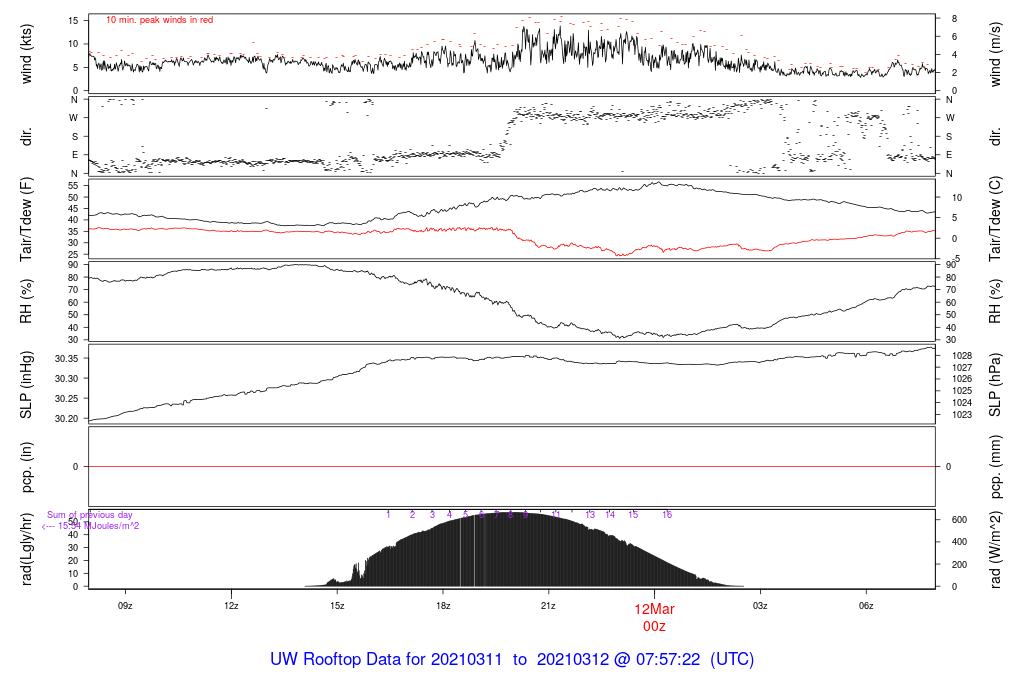Viewport: 1024px width, 700px height.
Task: Click the 'Tair/Tdew (C)' right axis label
Action: [996, 218]
